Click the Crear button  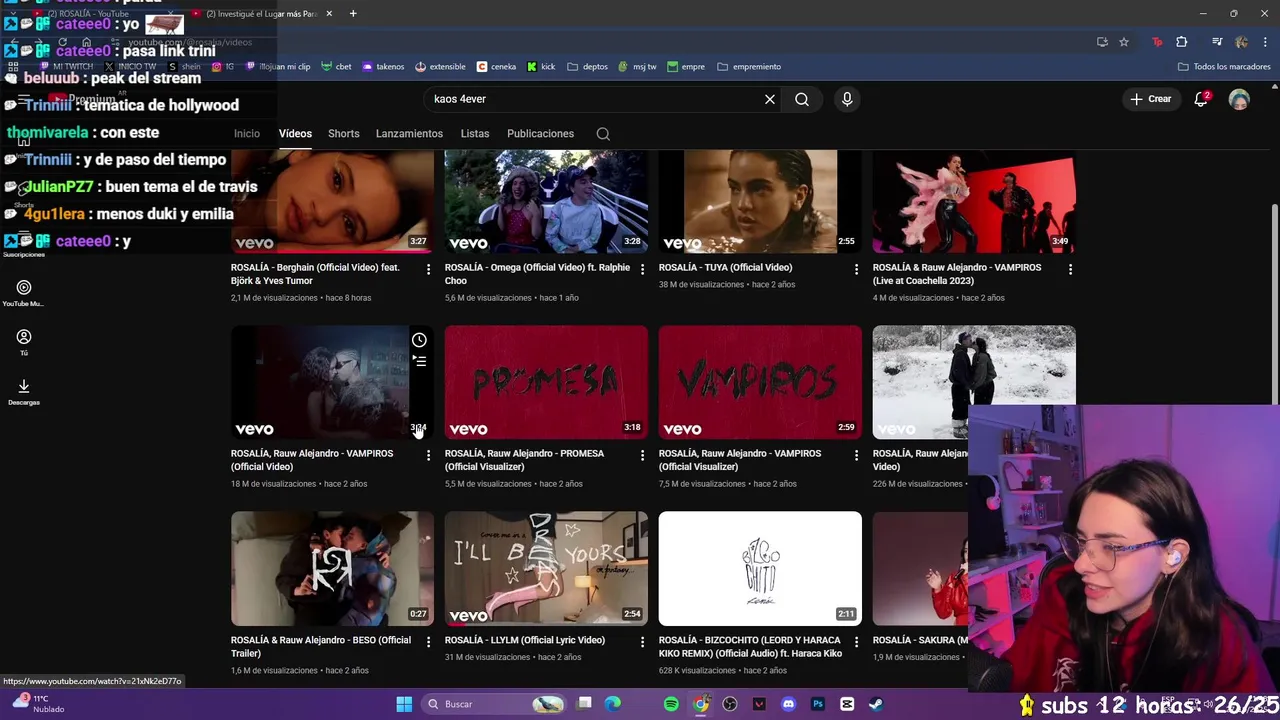pos(1150,99)
